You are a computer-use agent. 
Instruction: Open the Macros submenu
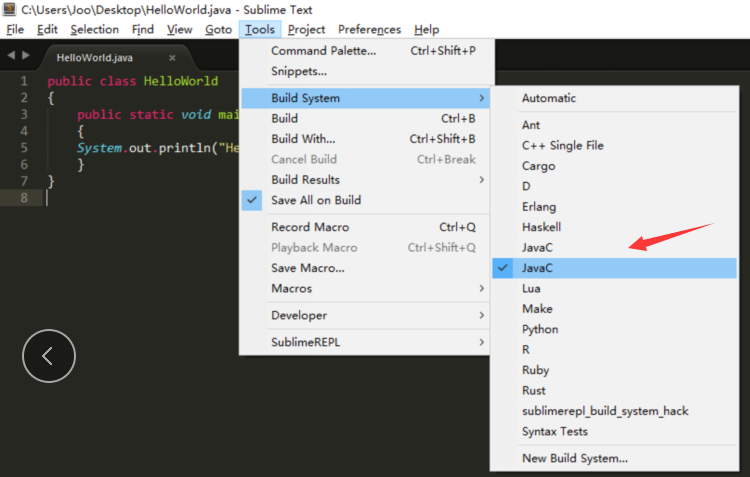tap(365, 288)
